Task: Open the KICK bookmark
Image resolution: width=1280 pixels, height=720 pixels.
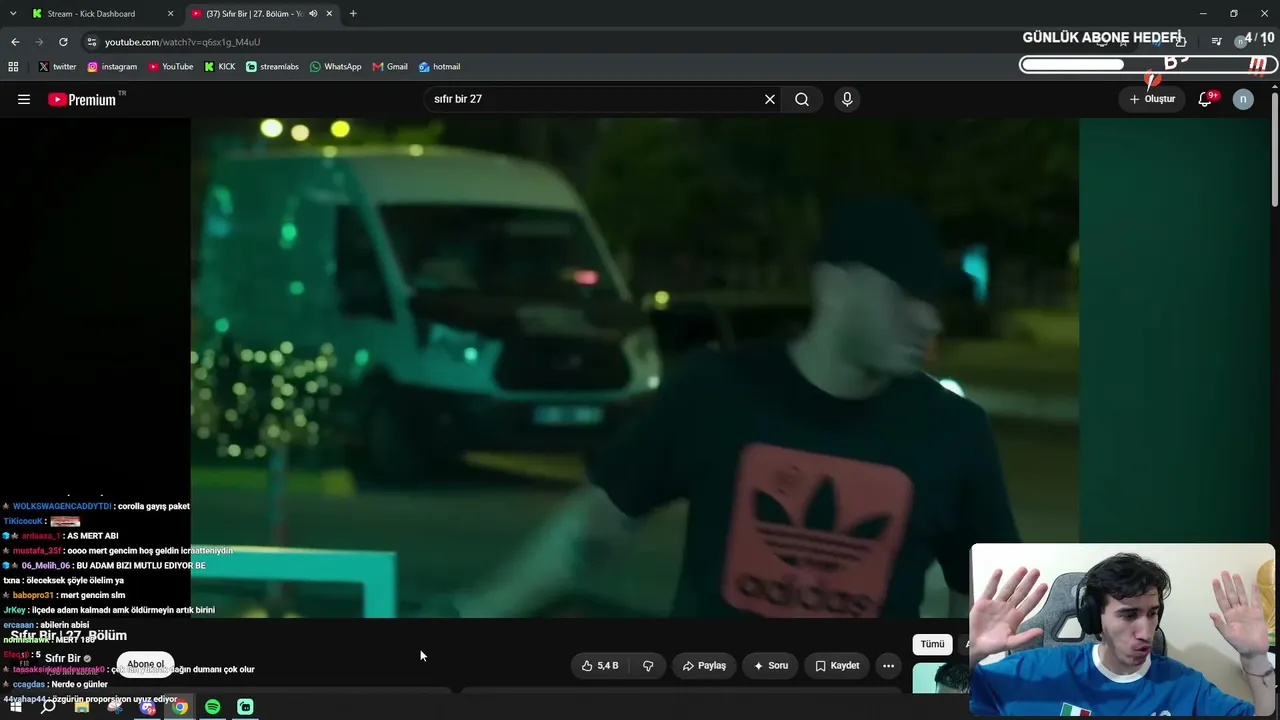Action: click(220, 67)
